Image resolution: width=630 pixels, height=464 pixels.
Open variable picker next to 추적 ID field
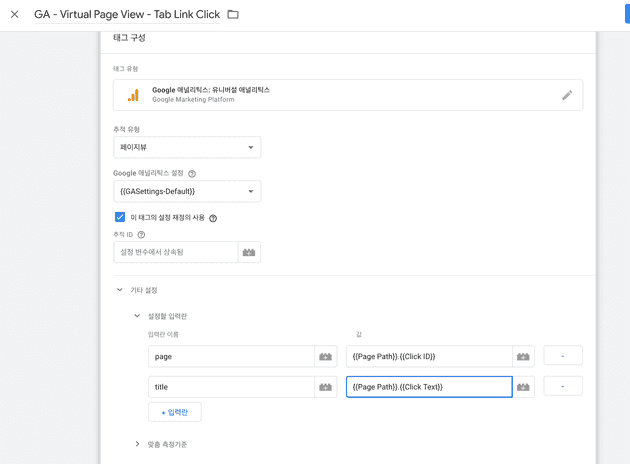(x=249, y=252)
